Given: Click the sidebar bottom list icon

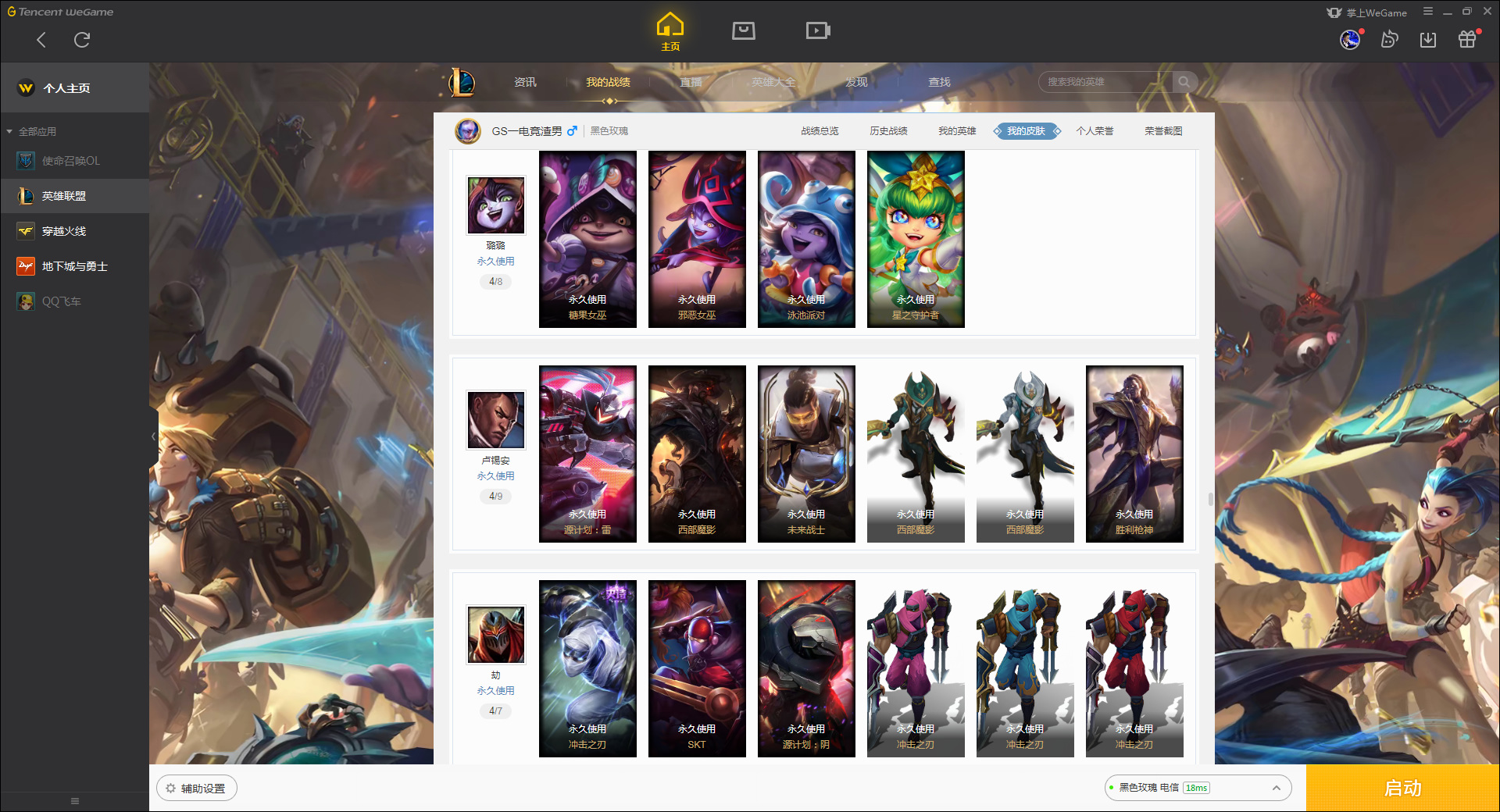Looking at the screenshot, I should (75, 801).
